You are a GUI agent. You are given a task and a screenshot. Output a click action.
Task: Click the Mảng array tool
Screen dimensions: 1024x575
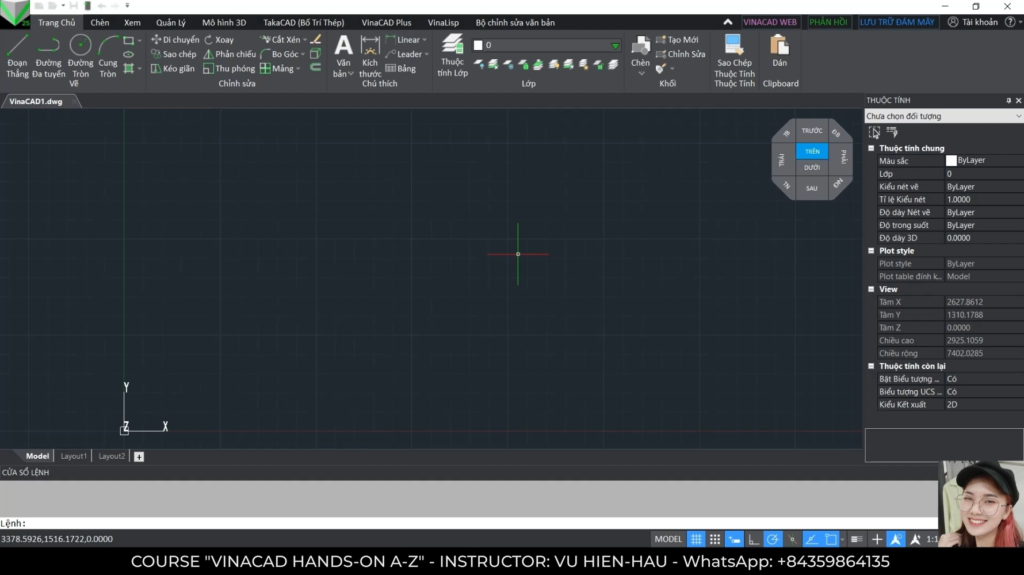click(277, 69)
